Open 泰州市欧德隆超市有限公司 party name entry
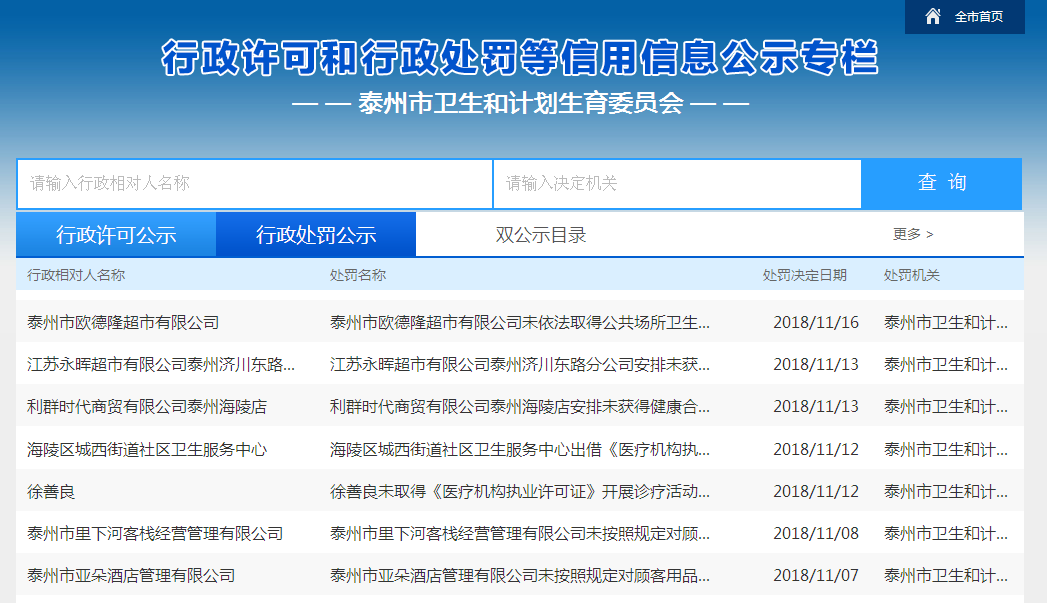The image size is (1047, 603). coord(123,323)
